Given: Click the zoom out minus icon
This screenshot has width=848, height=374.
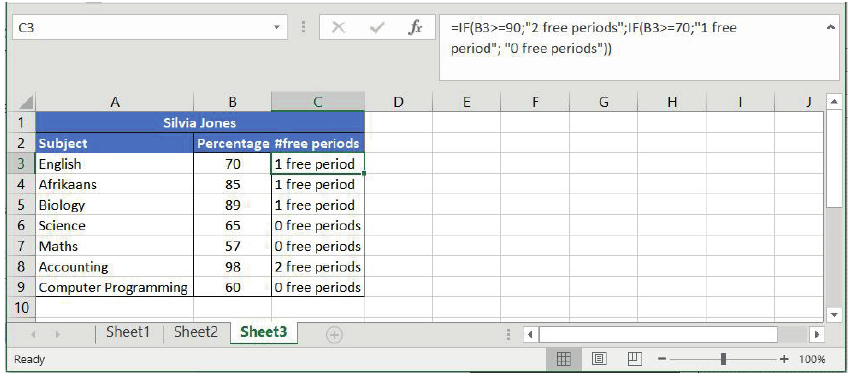Looking at the screenshot, I should pos(663,359).
